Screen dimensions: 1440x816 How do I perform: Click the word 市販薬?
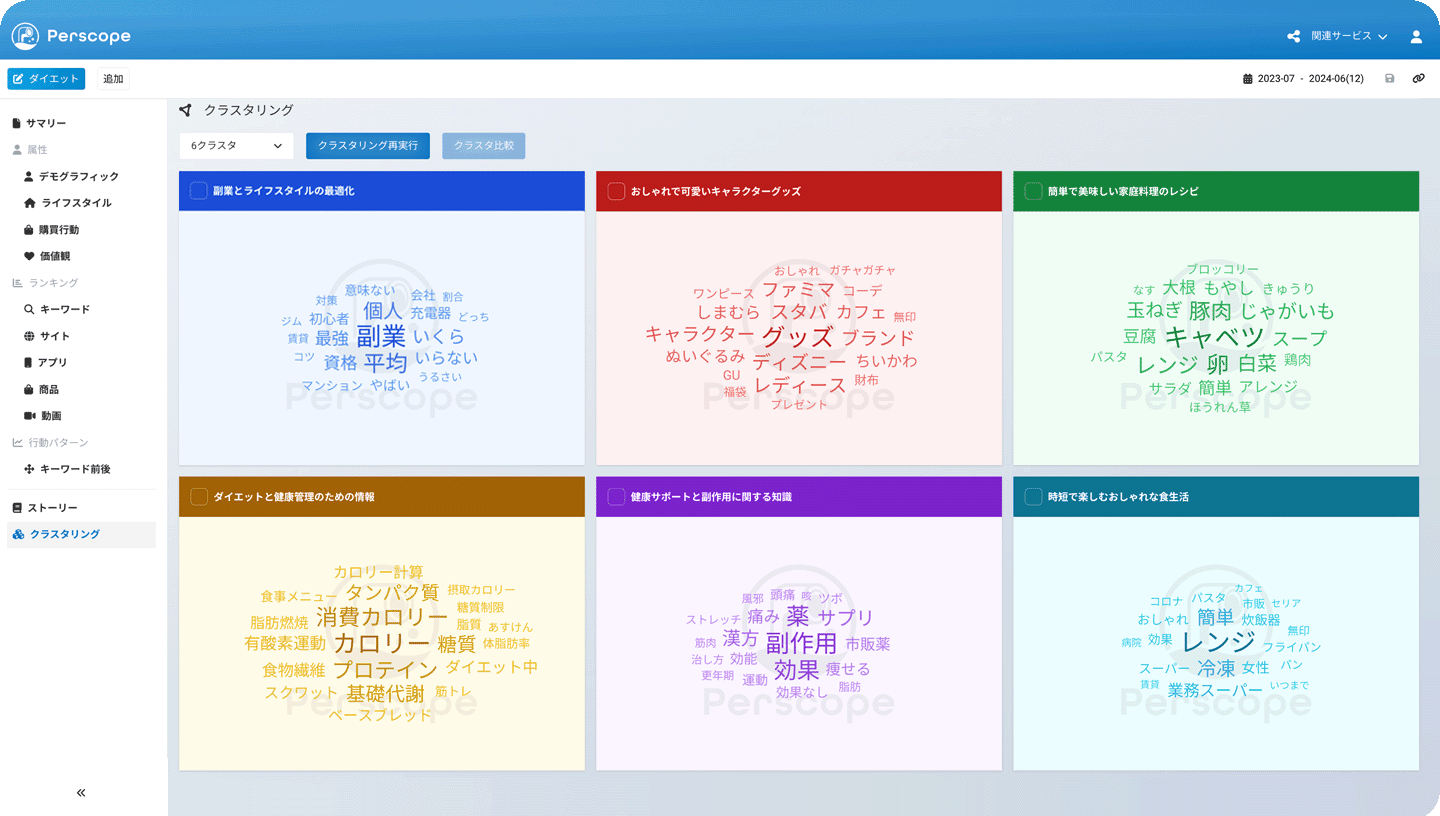pyautogui.click(x=867, y=644)
